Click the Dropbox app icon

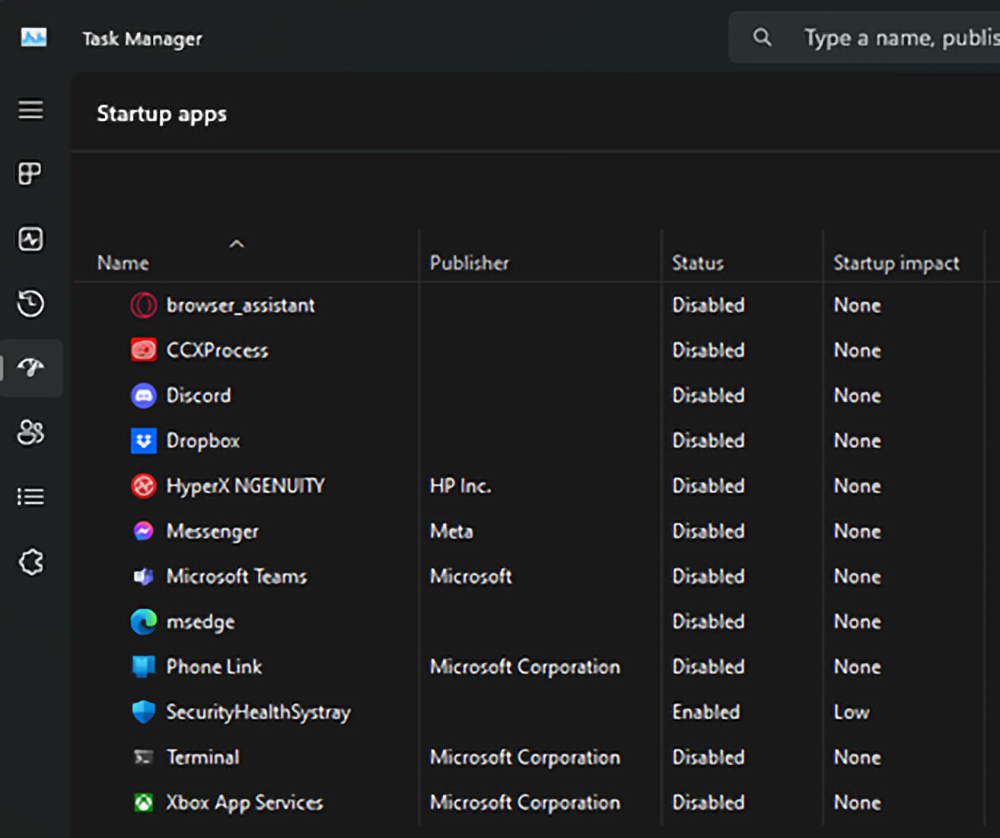(x=143, y=441)
